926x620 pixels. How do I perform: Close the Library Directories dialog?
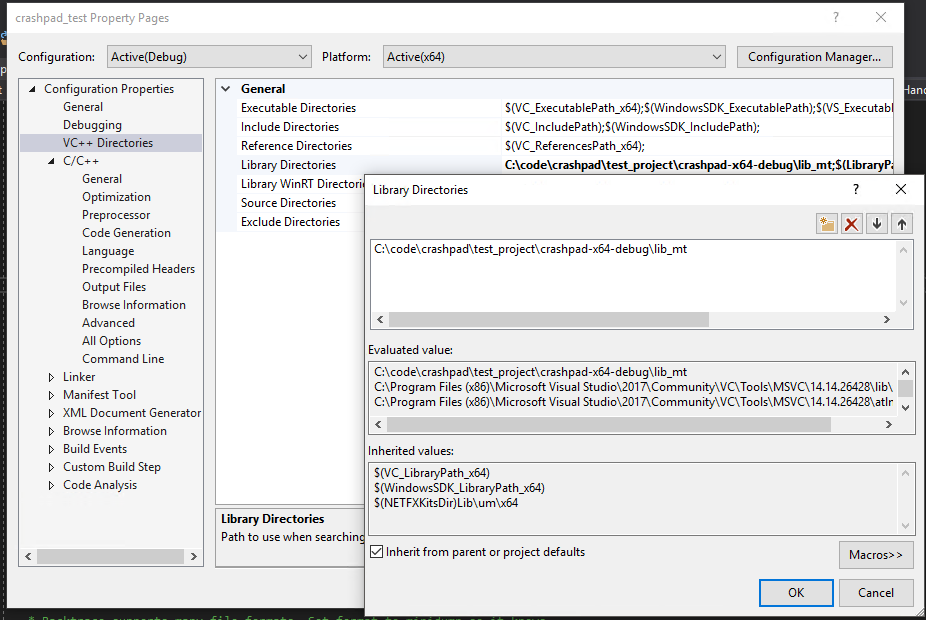(x=901, y=189)
